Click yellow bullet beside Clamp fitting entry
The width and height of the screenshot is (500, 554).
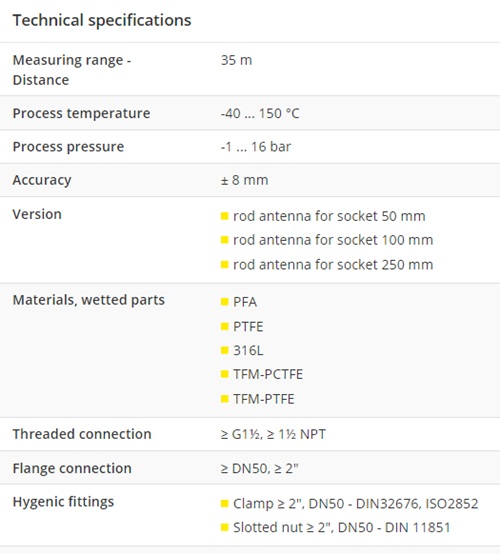pos(224,503)
